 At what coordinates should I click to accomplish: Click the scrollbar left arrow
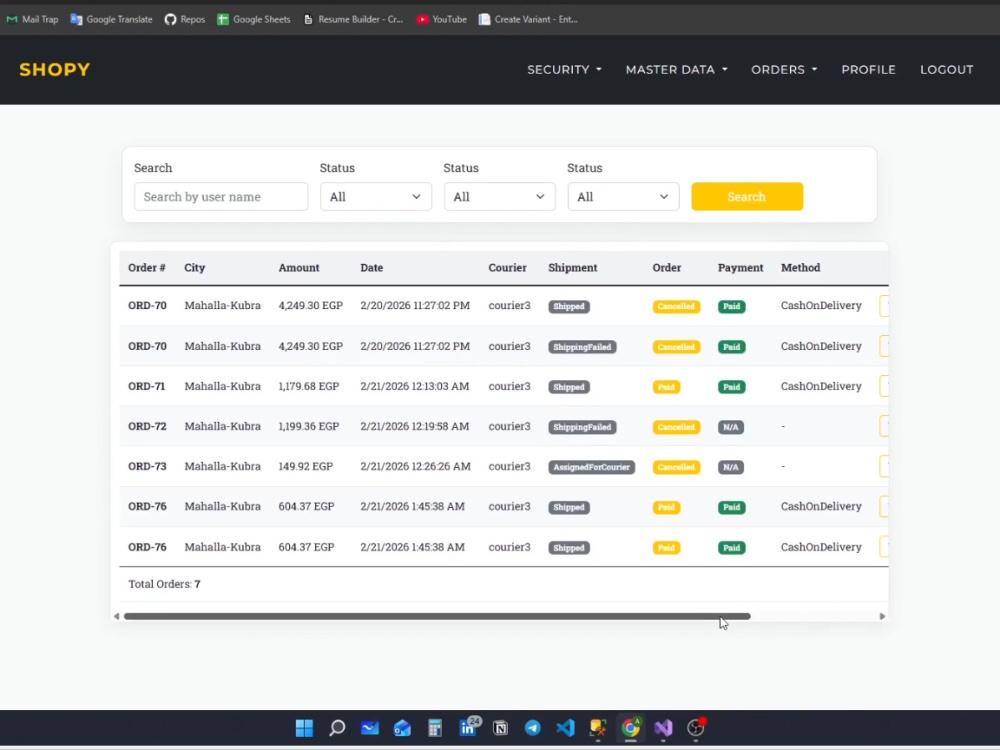coord(116,616)
